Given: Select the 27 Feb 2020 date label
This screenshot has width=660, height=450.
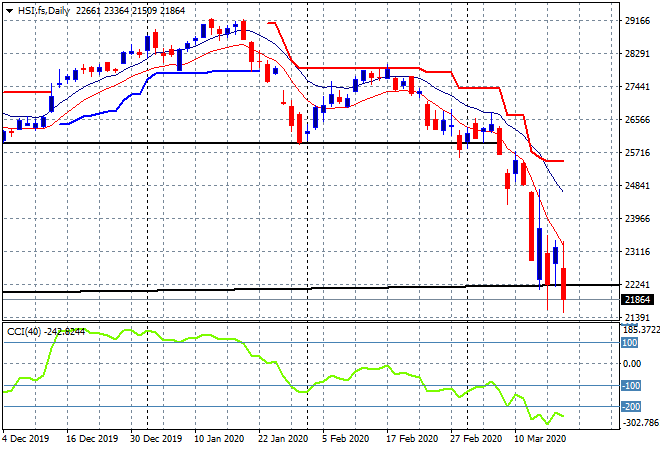Looking at the screenshot, I should coord(476,439).
